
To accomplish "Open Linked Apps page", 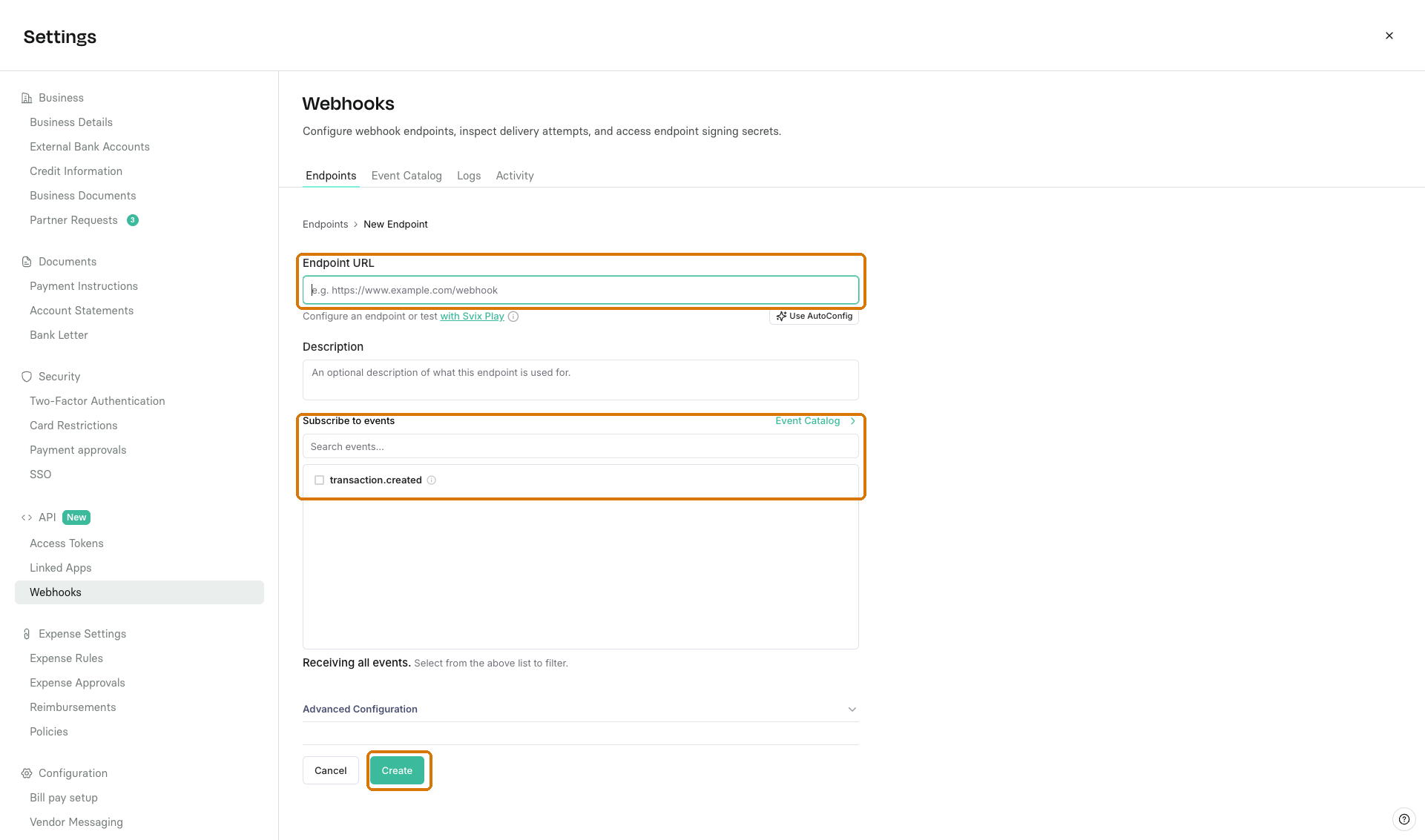I will 61,568.
